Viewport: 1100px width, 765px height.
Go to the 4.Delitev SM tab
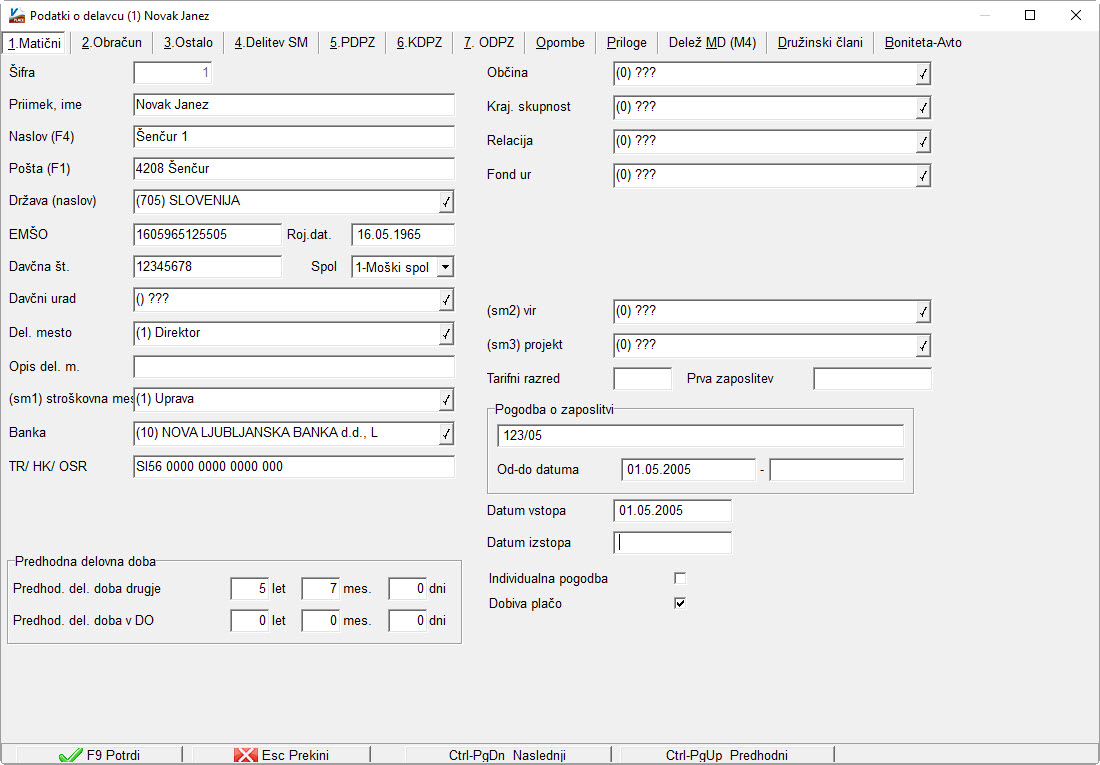point(271,43)
